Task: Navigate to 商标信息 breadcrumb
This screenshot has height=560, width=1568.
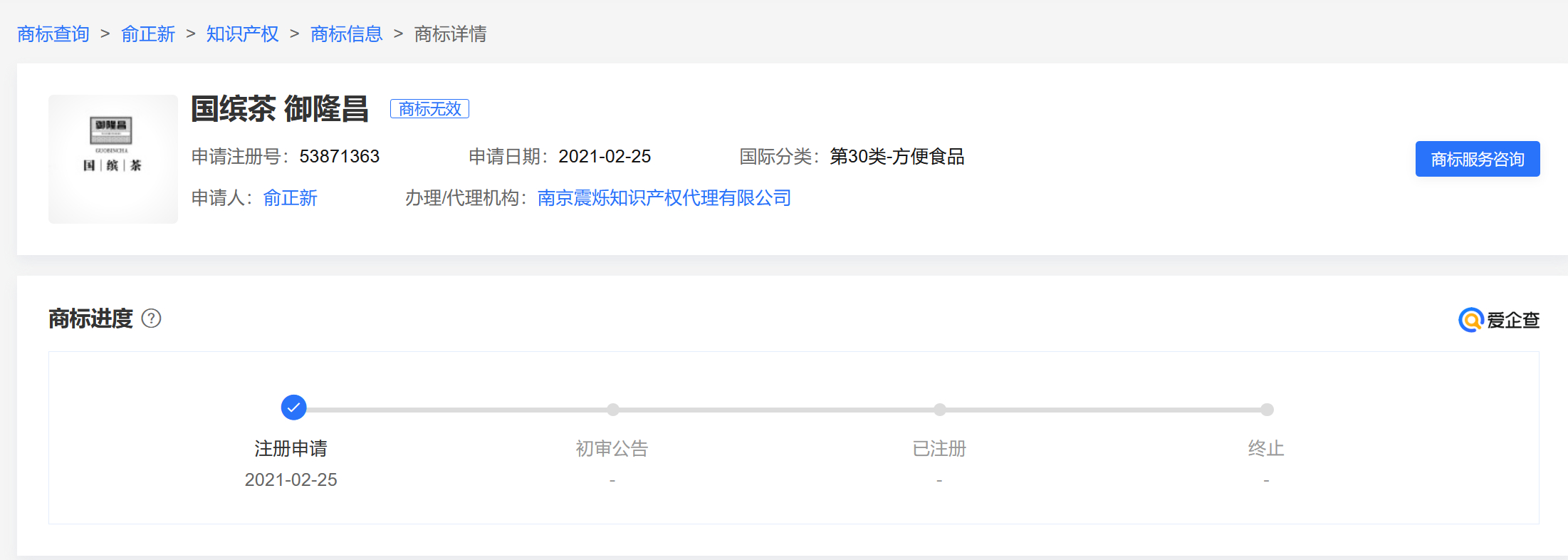Action: click(x=347, y=34)
